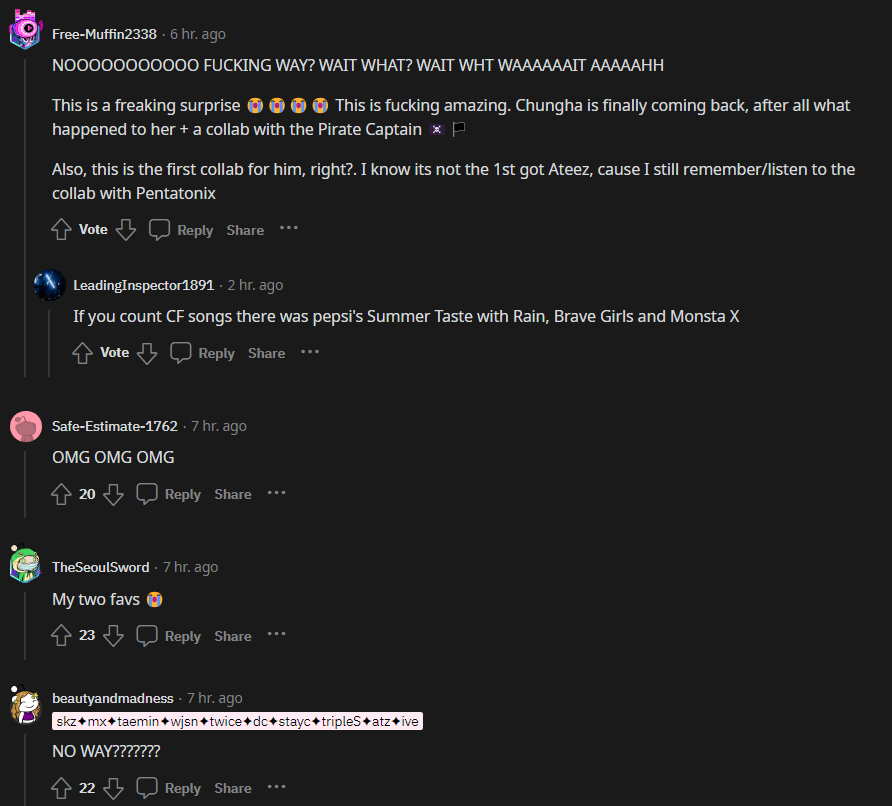892x806 pixels.
Task: Upvote LeadingInspector1891's reply
Action: click(x=83, y=353)
